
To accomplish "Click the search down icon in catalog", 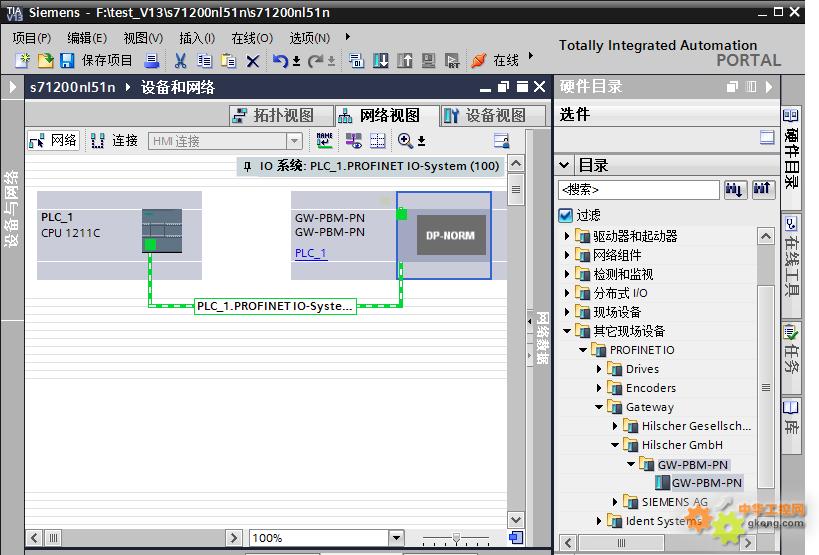I will (x=734, y=189).
